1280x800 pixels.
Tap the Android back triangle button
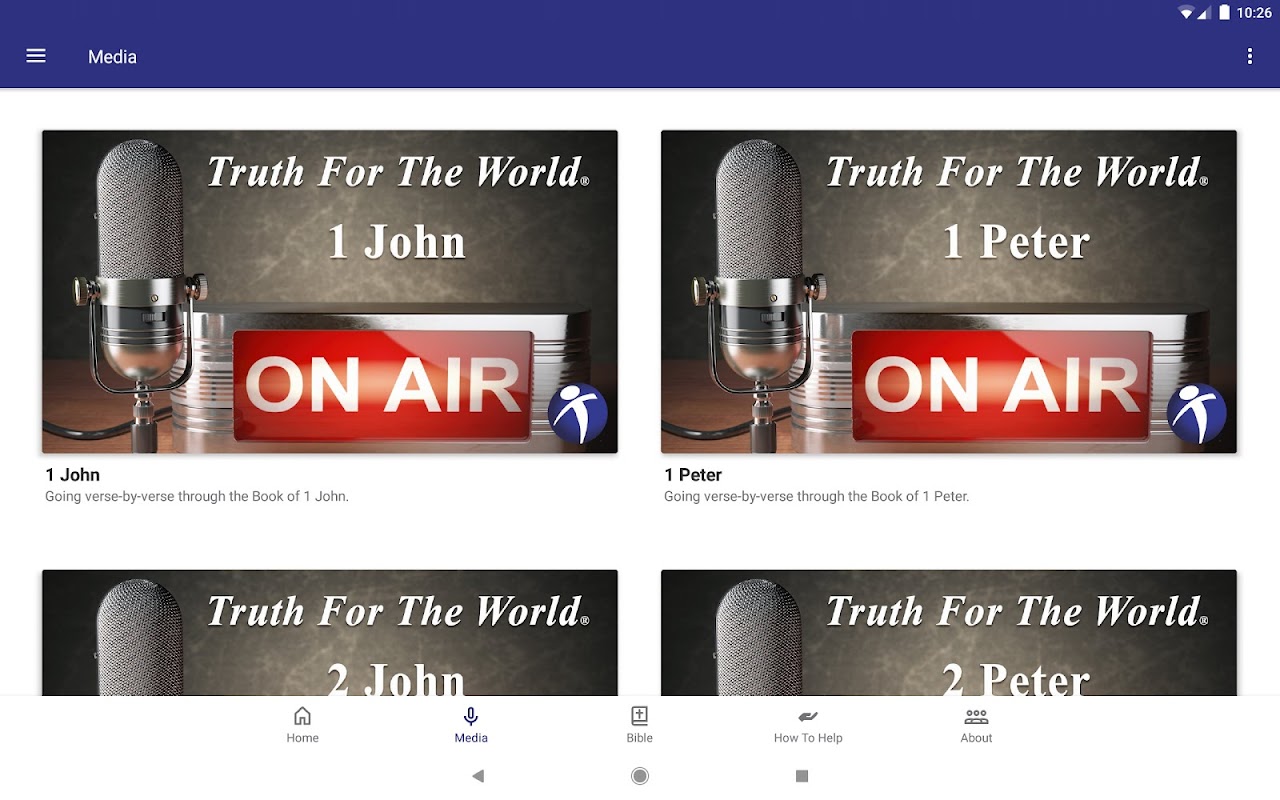click(x=478, y=776)
